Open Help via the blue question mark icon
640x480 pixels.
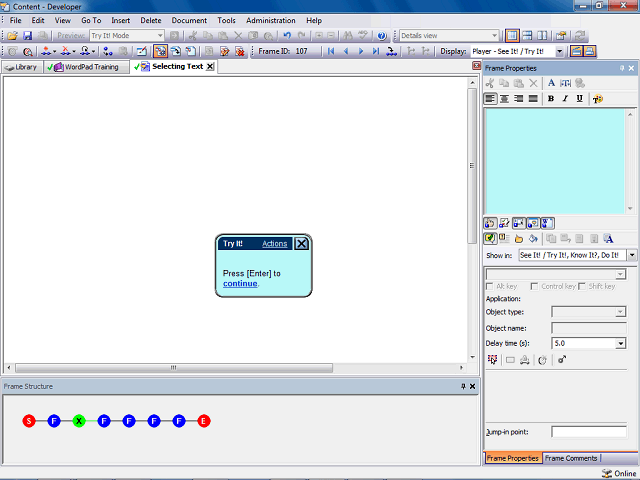[382, 36]
